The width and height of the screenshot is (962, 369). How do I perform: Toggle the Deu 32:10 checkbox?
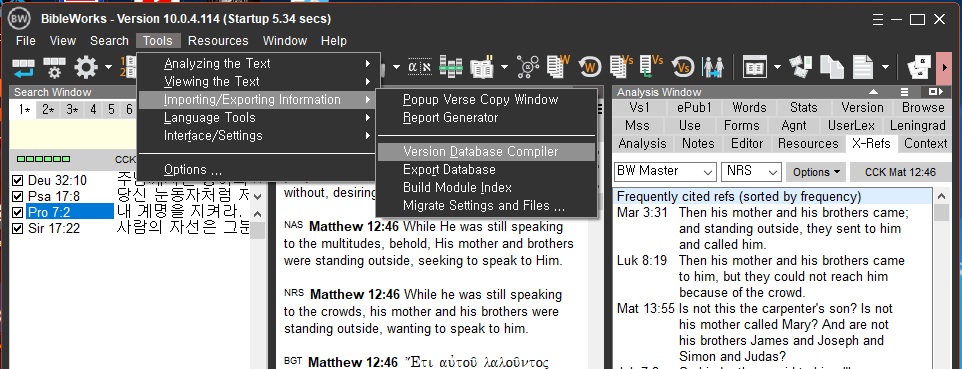click(17, 181)
